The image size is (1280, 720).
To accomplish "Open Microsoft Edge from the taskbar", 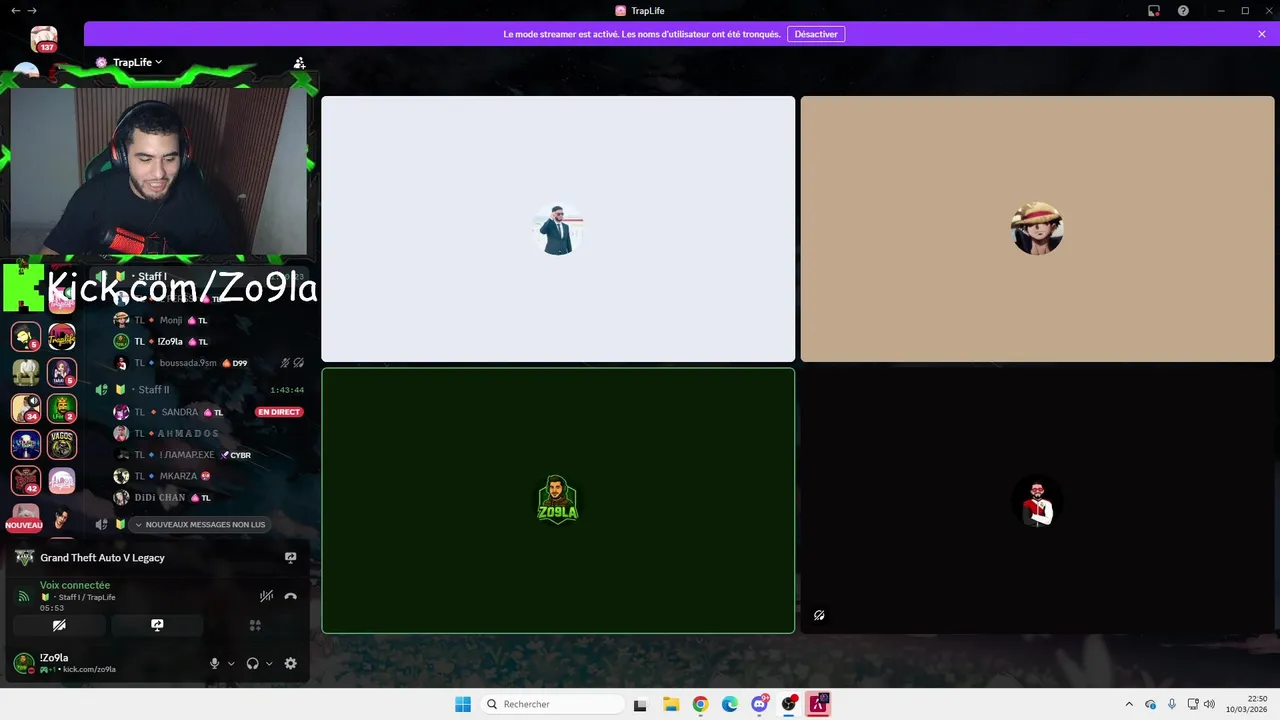I will pos(730,704).
